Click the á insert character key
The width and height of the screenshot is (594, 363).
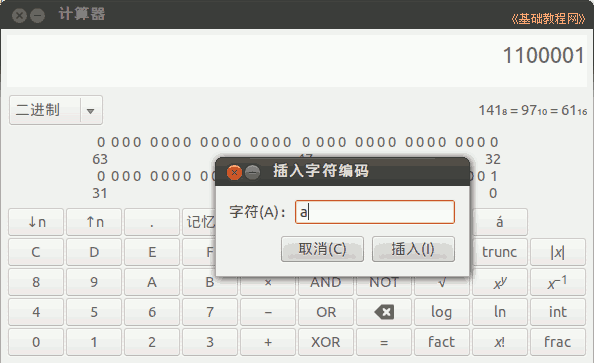pos(500,222)
